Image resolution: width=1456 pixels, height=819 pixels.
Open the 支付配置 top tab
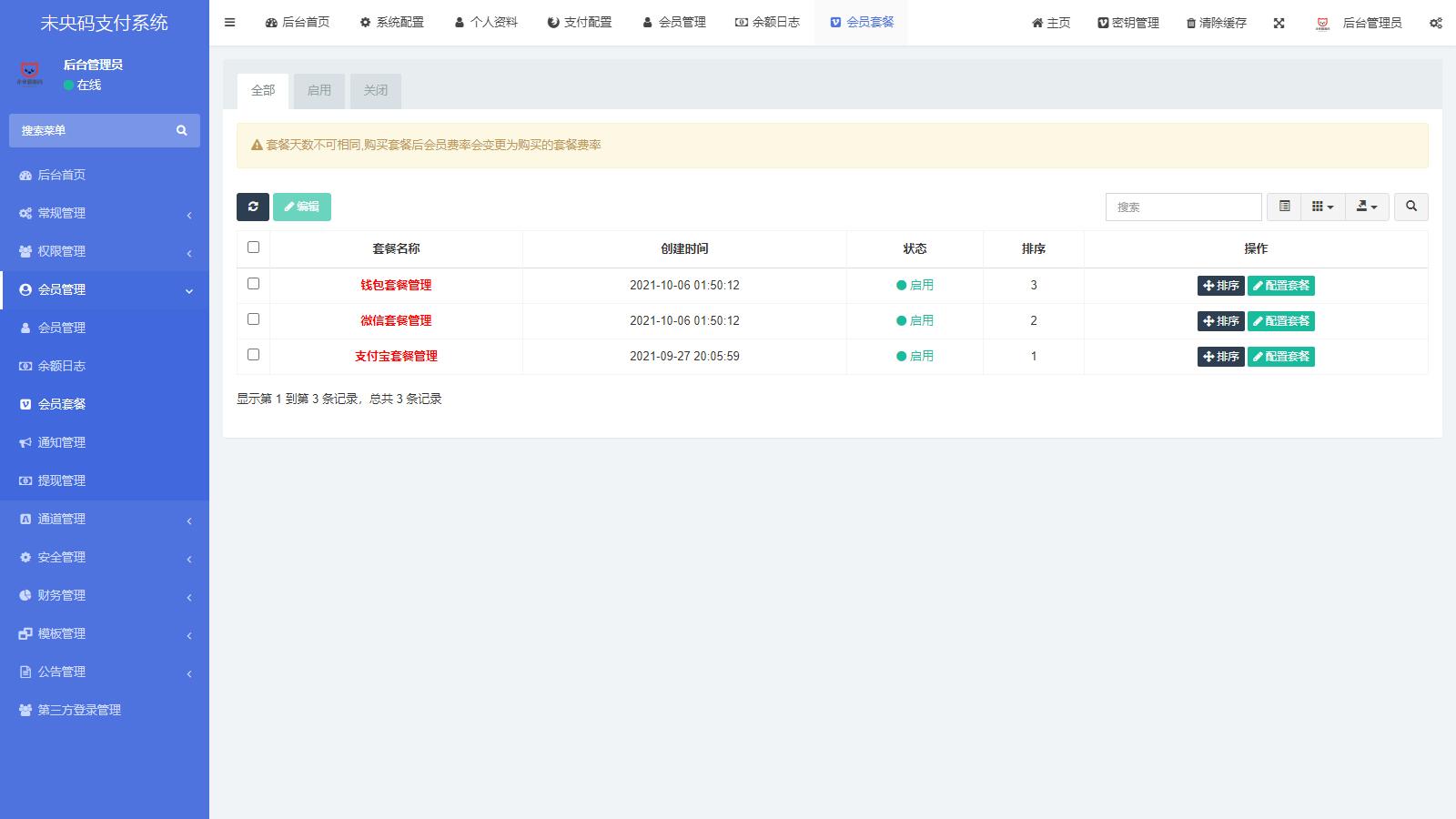(580, 23)
